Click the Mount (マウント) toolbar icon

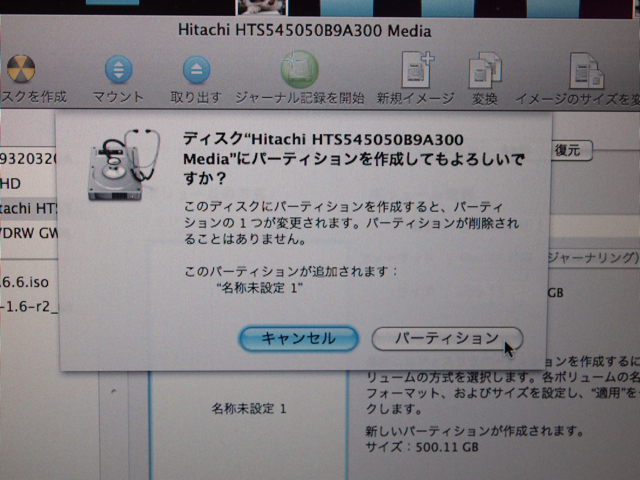[118, 70]
